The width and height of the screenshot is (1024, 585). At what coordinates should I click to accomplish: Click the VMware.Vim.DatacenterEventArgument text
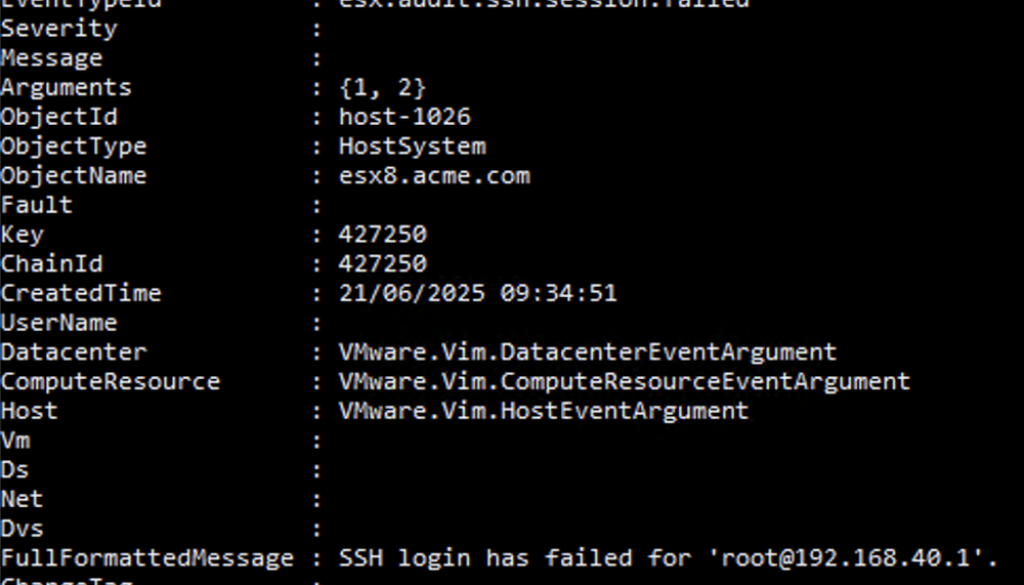[587, 352]
